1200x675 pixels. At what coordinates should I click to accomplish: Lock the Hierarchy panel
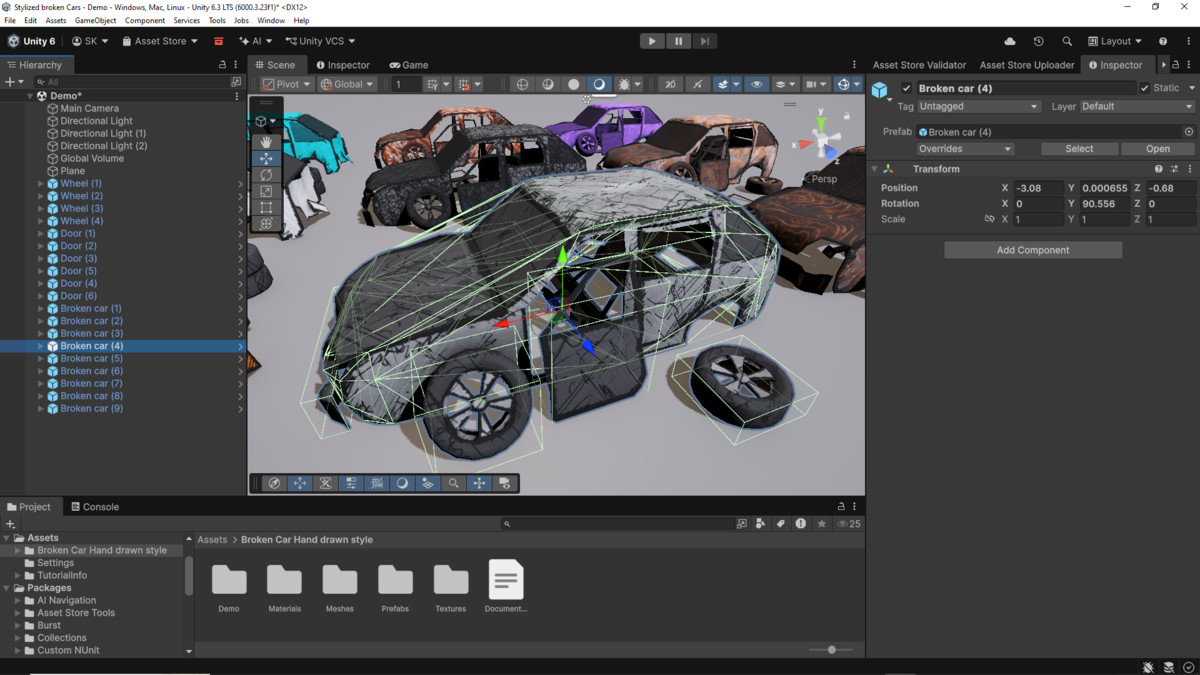[222, 65]
